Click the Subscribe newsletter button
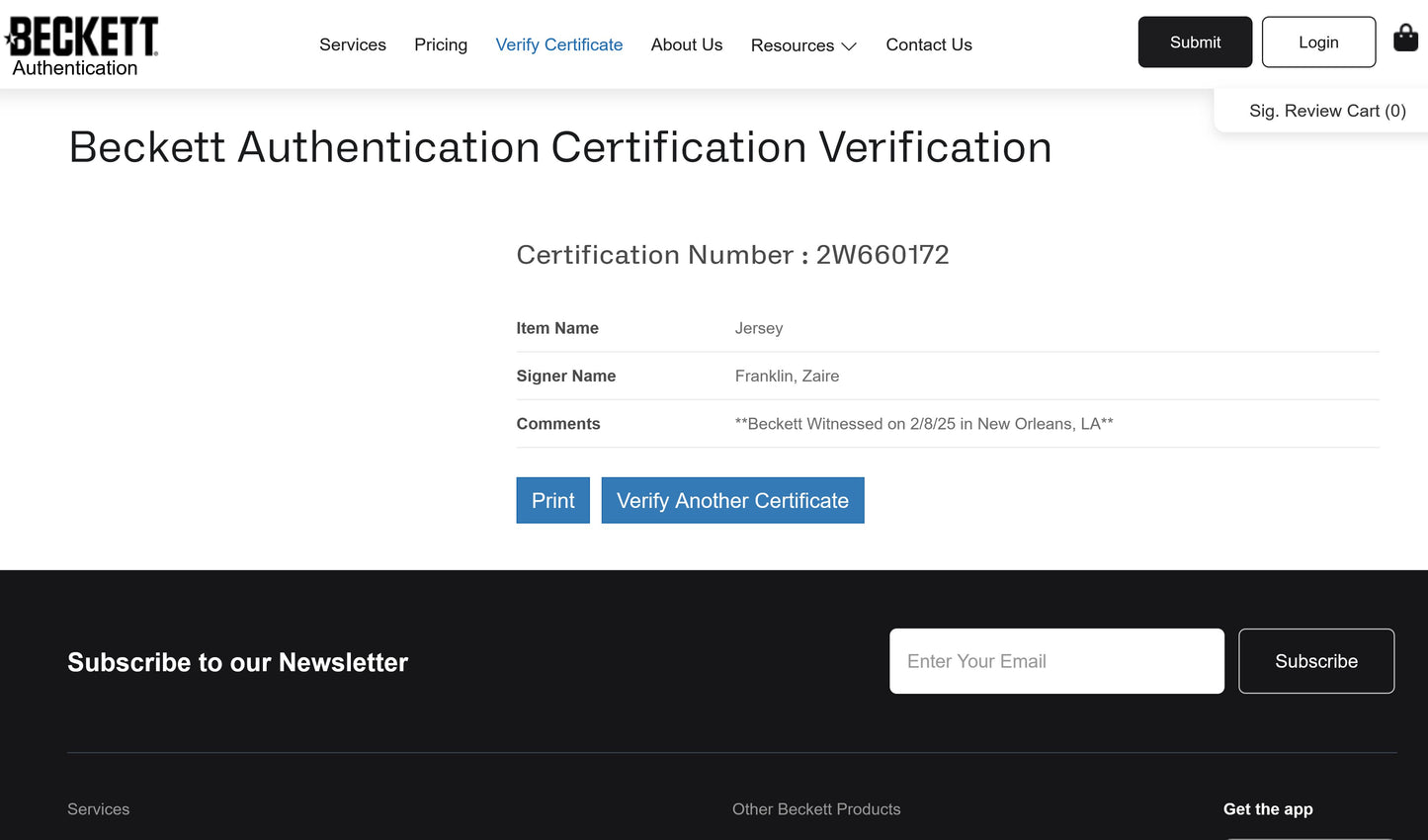This screenshot has width=1428, height=840. [1316, 661]
